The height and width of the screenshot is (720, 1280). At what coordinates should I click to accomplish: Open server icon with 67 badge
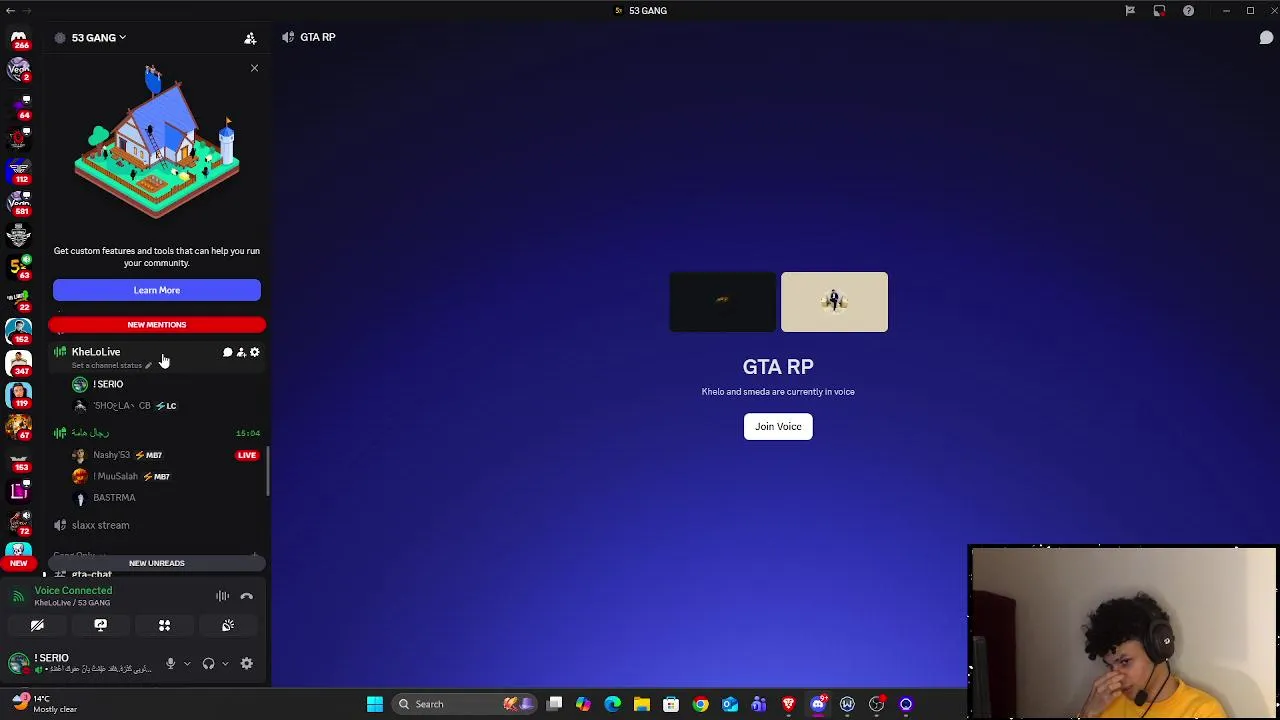(18, 426)
